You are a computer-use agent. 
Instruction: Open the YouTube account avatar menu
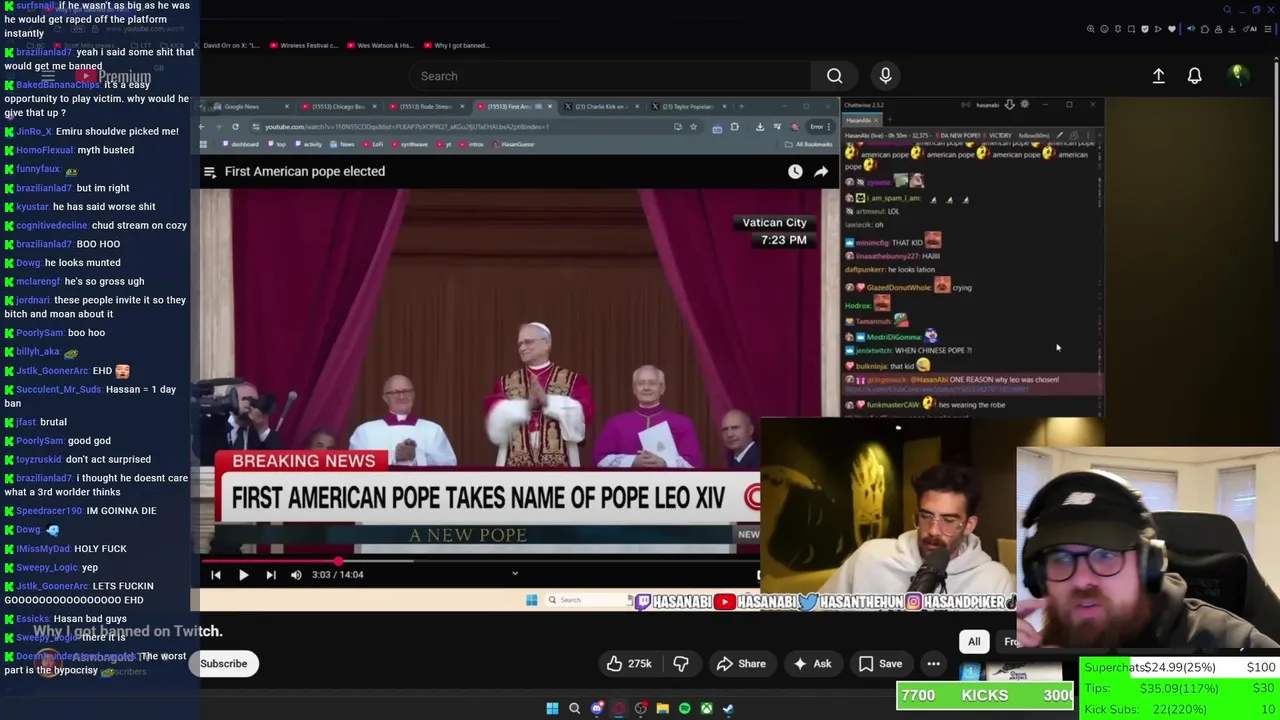[1237, 75]
